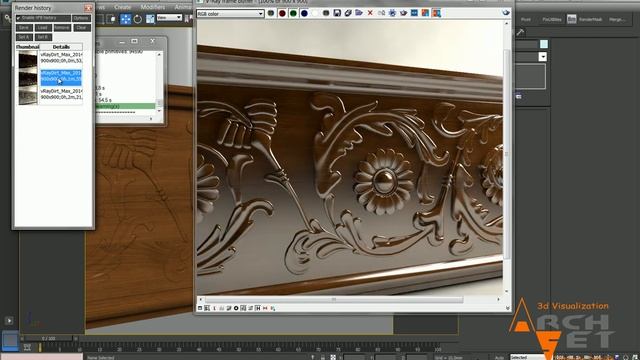The width and height of the screenshot is (640, 360).
Task: Click the lock selection icon in status bar
Action: [x=322, y=357]
